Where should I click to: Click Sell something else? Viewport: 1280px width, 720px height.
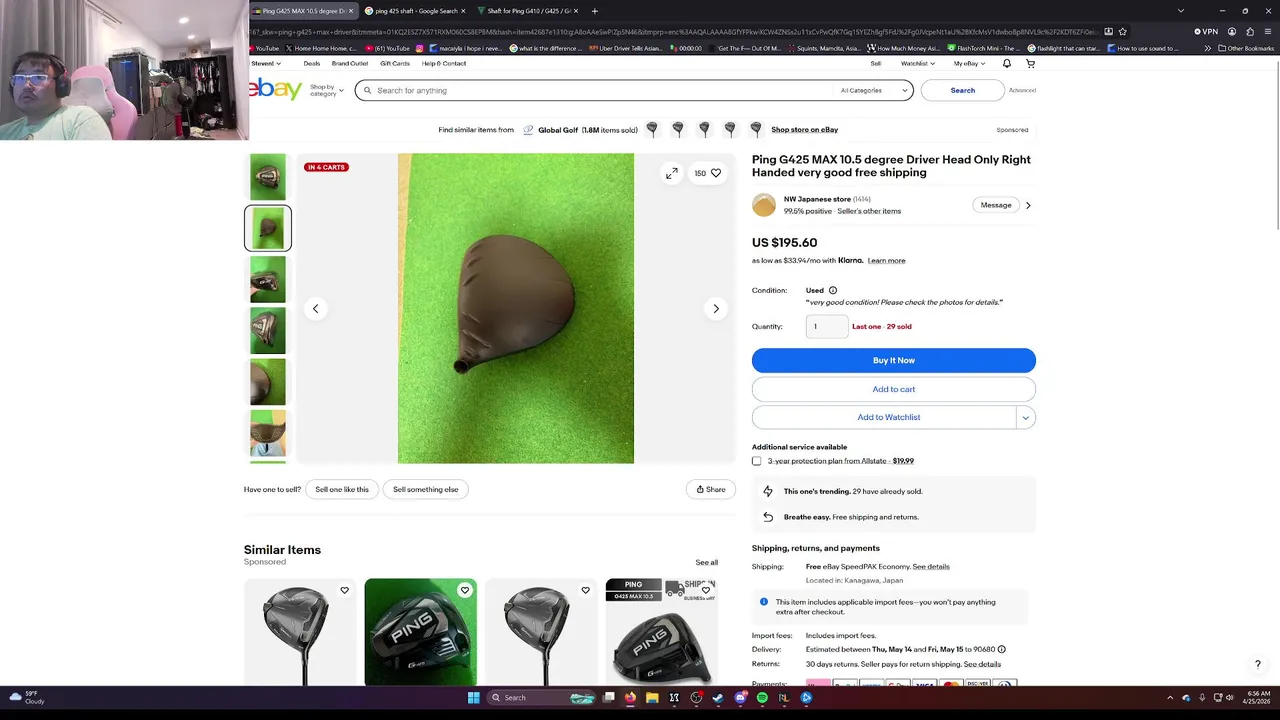click(x=426, y=489)
